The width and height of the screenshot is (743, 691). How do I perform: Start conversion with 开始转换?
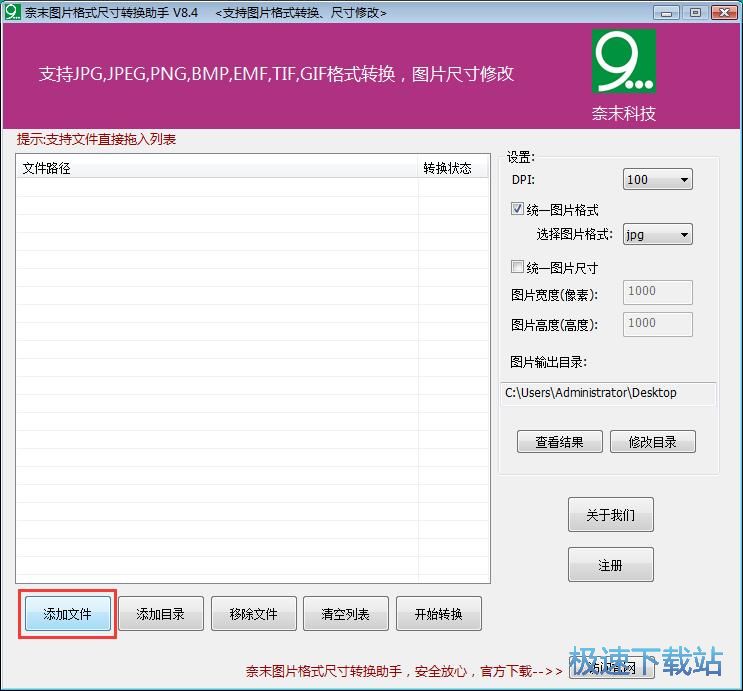pos(438,614)
